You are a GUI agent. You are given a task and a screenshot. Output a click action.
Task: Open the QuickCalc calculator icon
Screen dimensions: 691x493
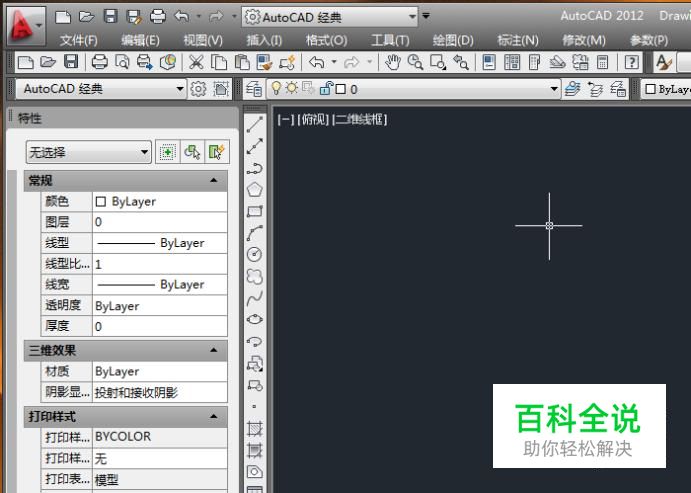602,62
